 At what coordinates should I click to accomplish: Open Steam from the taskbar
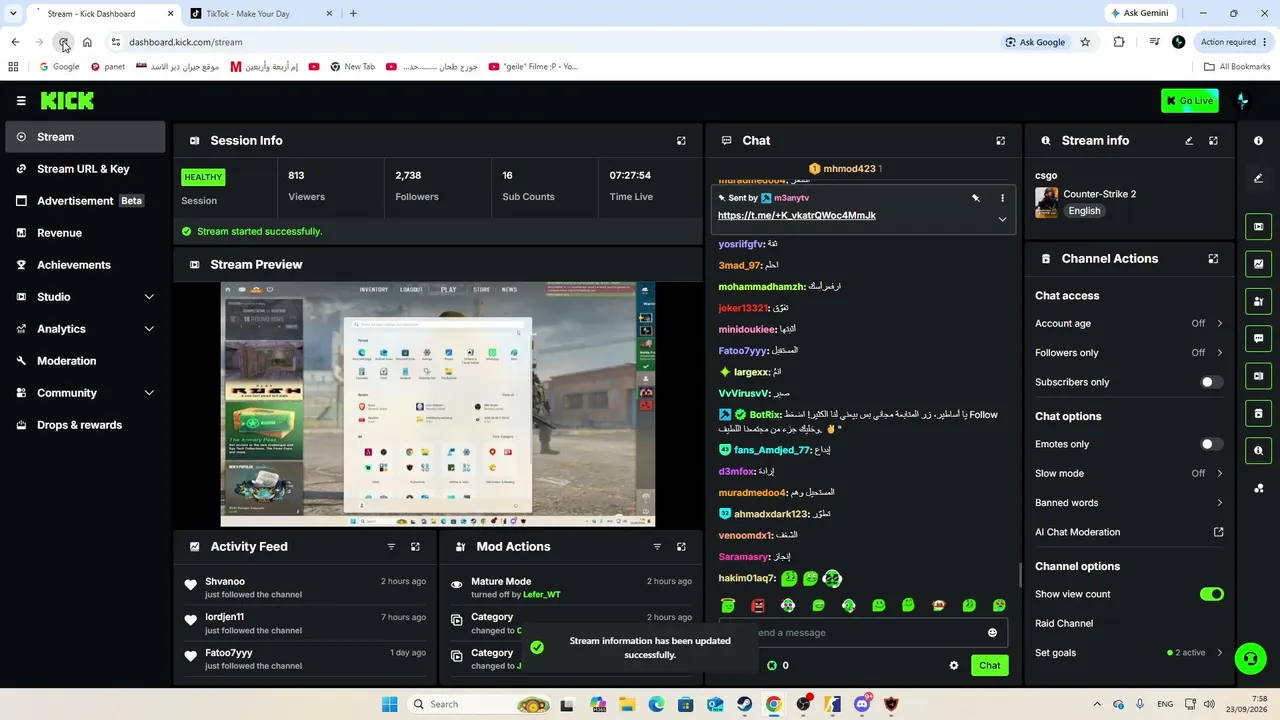(x=745, y=704)
